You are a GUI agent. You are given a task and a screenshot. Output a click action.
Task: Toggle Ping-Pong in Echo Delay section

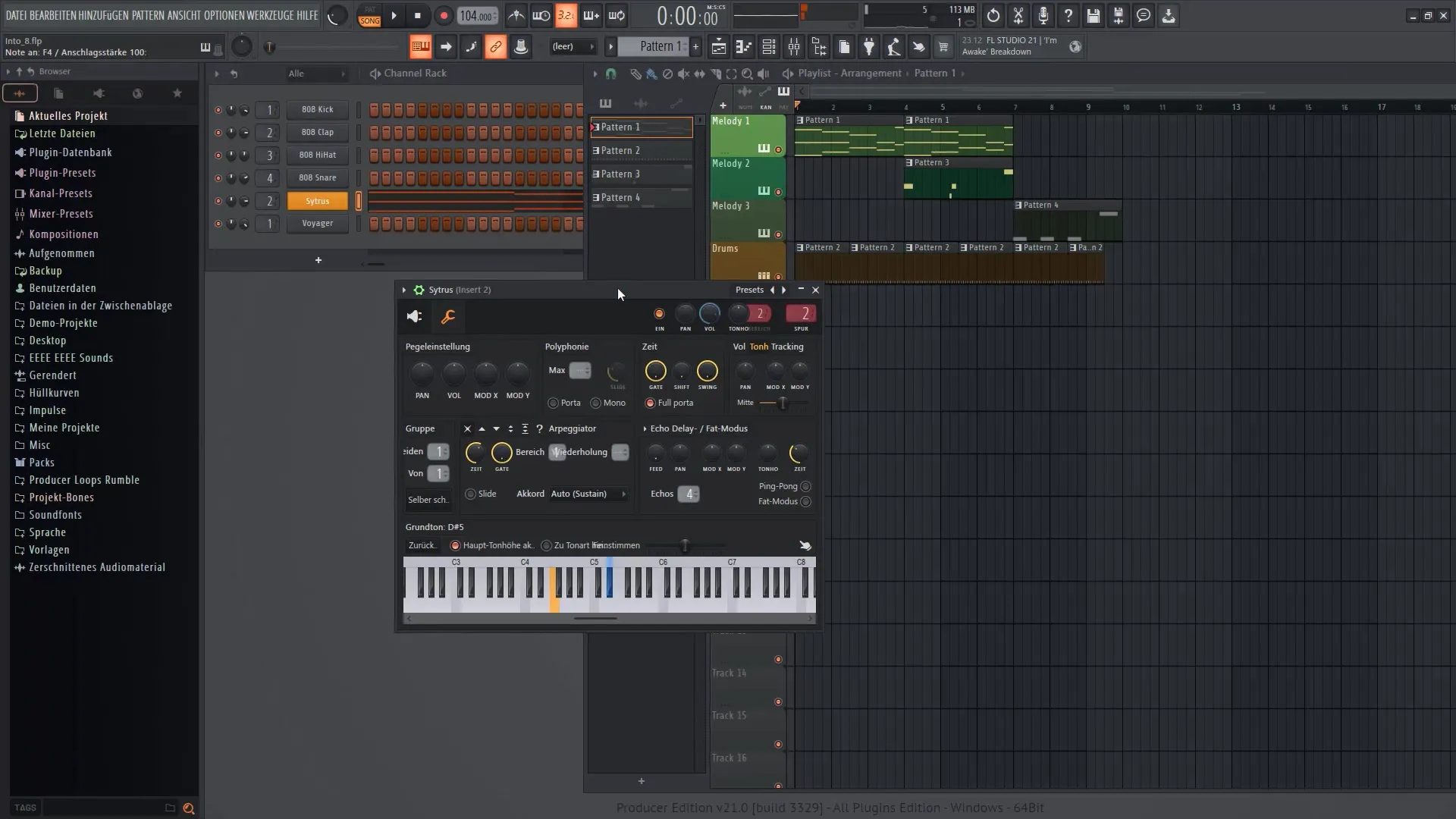tap(806, 486)
